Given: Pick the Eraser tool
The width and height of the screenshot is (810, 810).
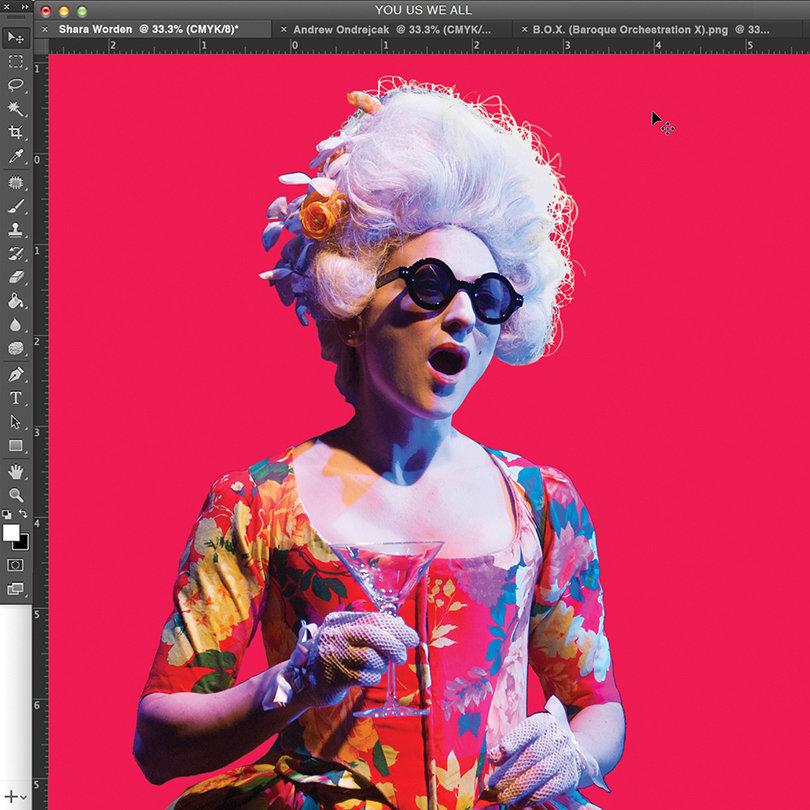Looking at the screenshot, I should pyautogui.click(x=15, y=277).
